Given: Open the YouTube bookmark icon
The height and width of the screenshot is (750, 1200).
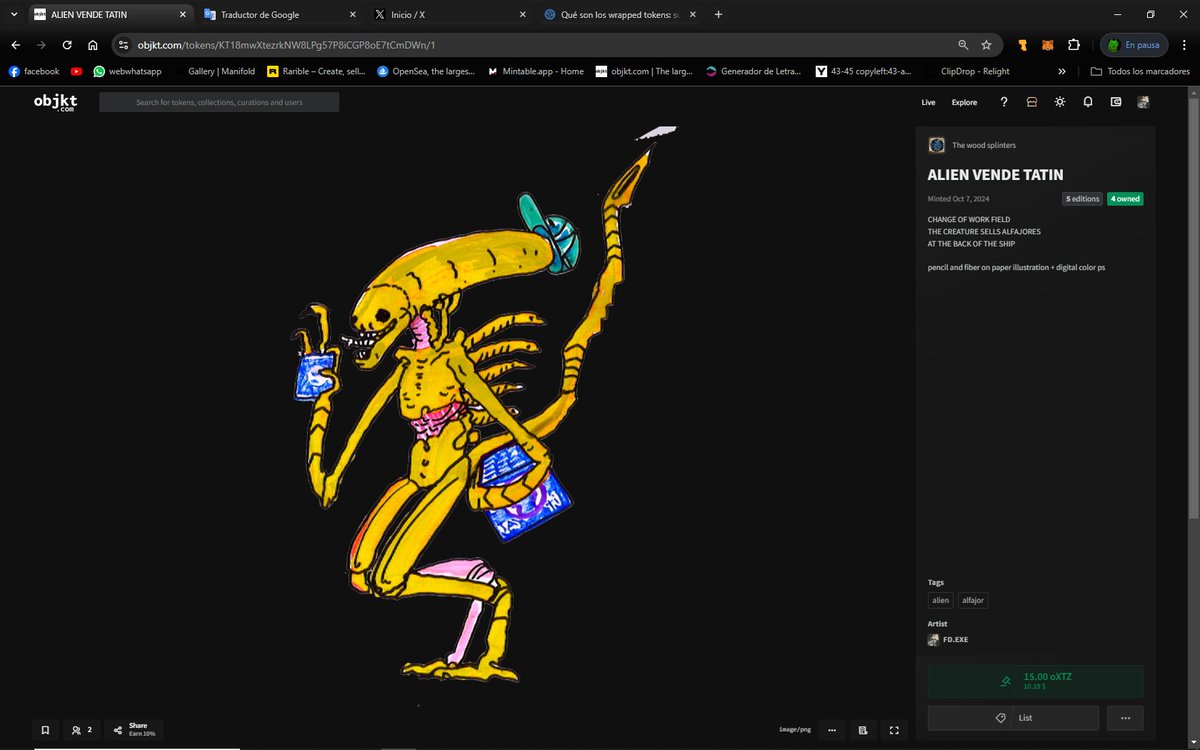Looking at the screenshot, I should coord(77,71).
